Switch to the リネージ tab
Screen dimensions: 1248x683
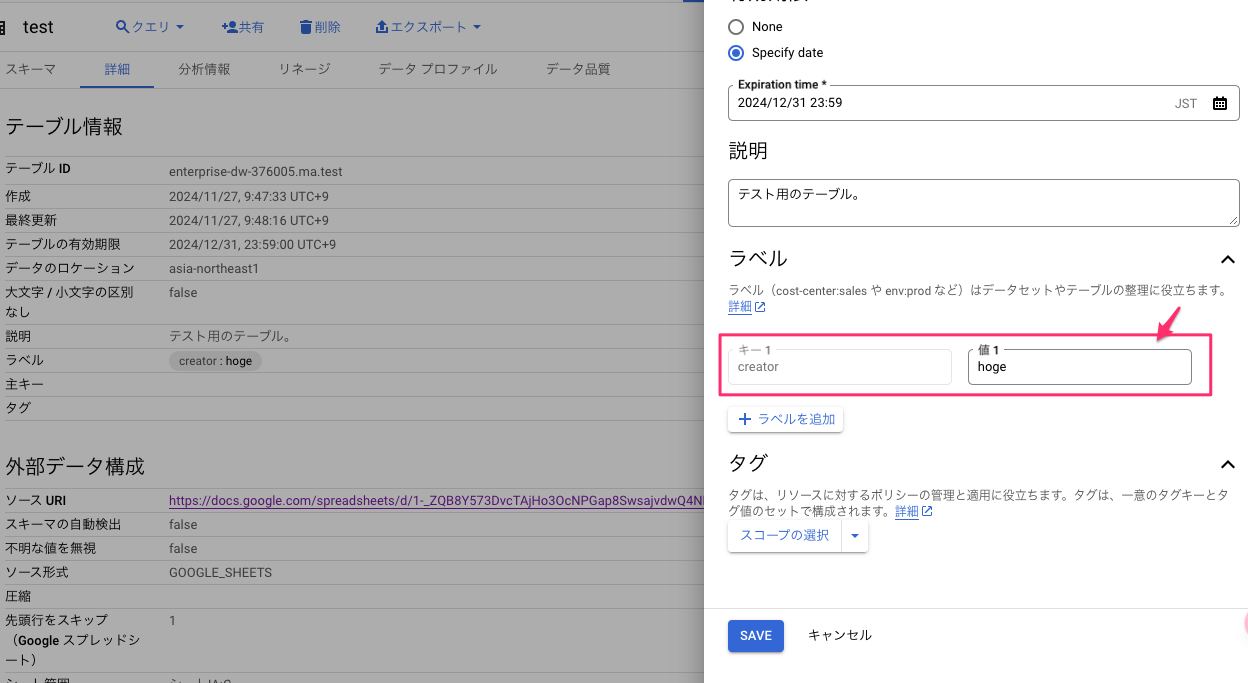point(304,69)
